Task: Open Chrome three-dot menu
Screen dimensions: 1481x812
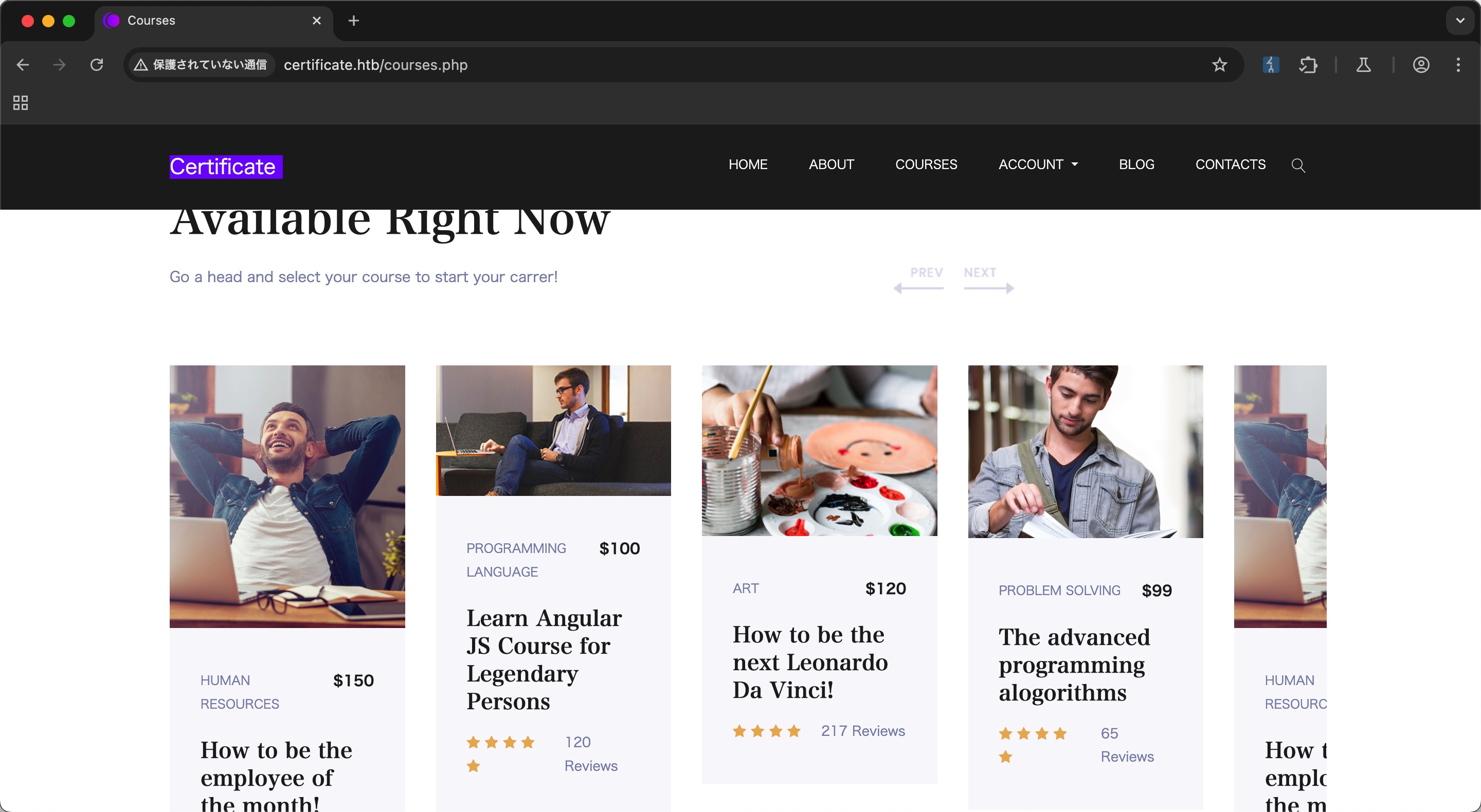Action: click(1458, 65)
